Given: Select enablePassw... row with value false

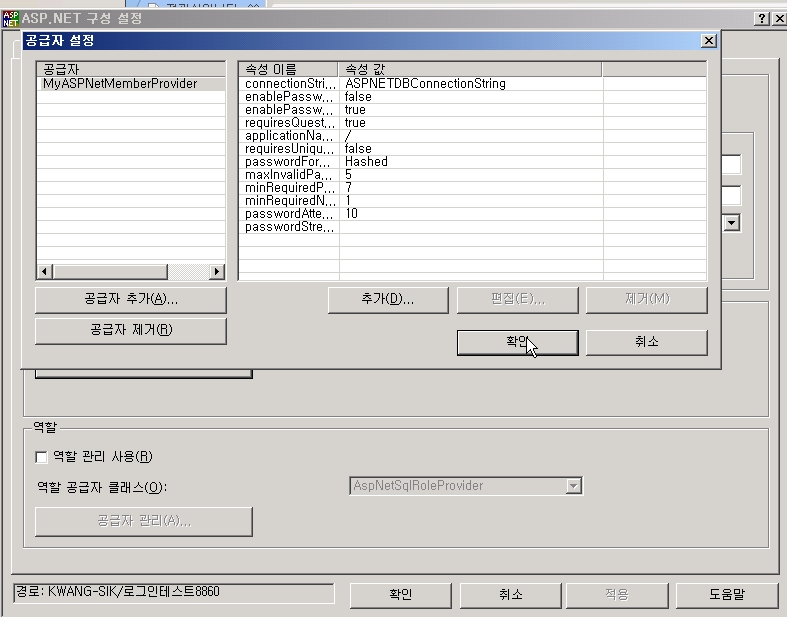Looking at the screenshot, I should tap(472, 96).
